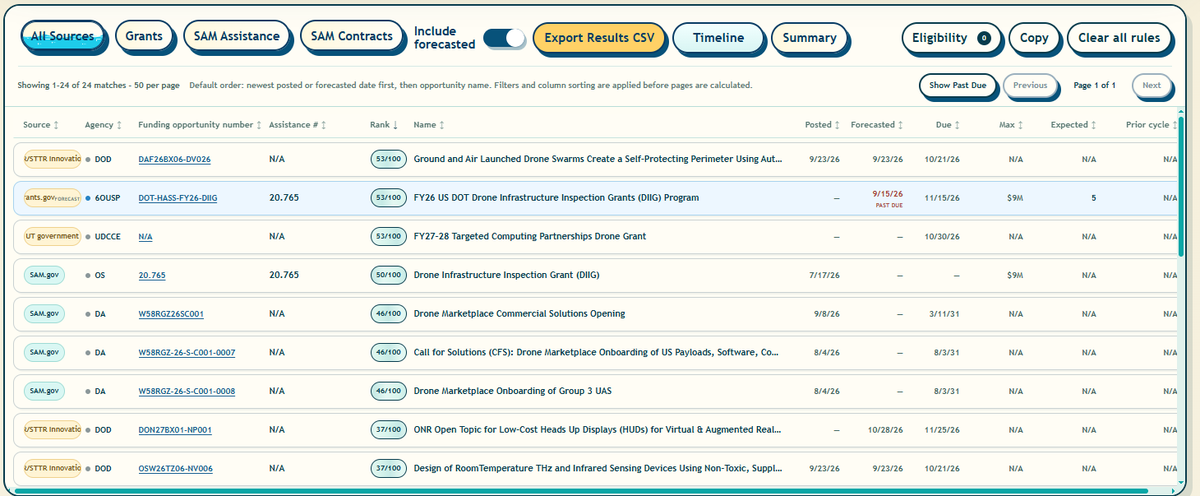Screen dimensions: 1200x496
Task: Sort by the Posted column arrow
Action: 837,125
